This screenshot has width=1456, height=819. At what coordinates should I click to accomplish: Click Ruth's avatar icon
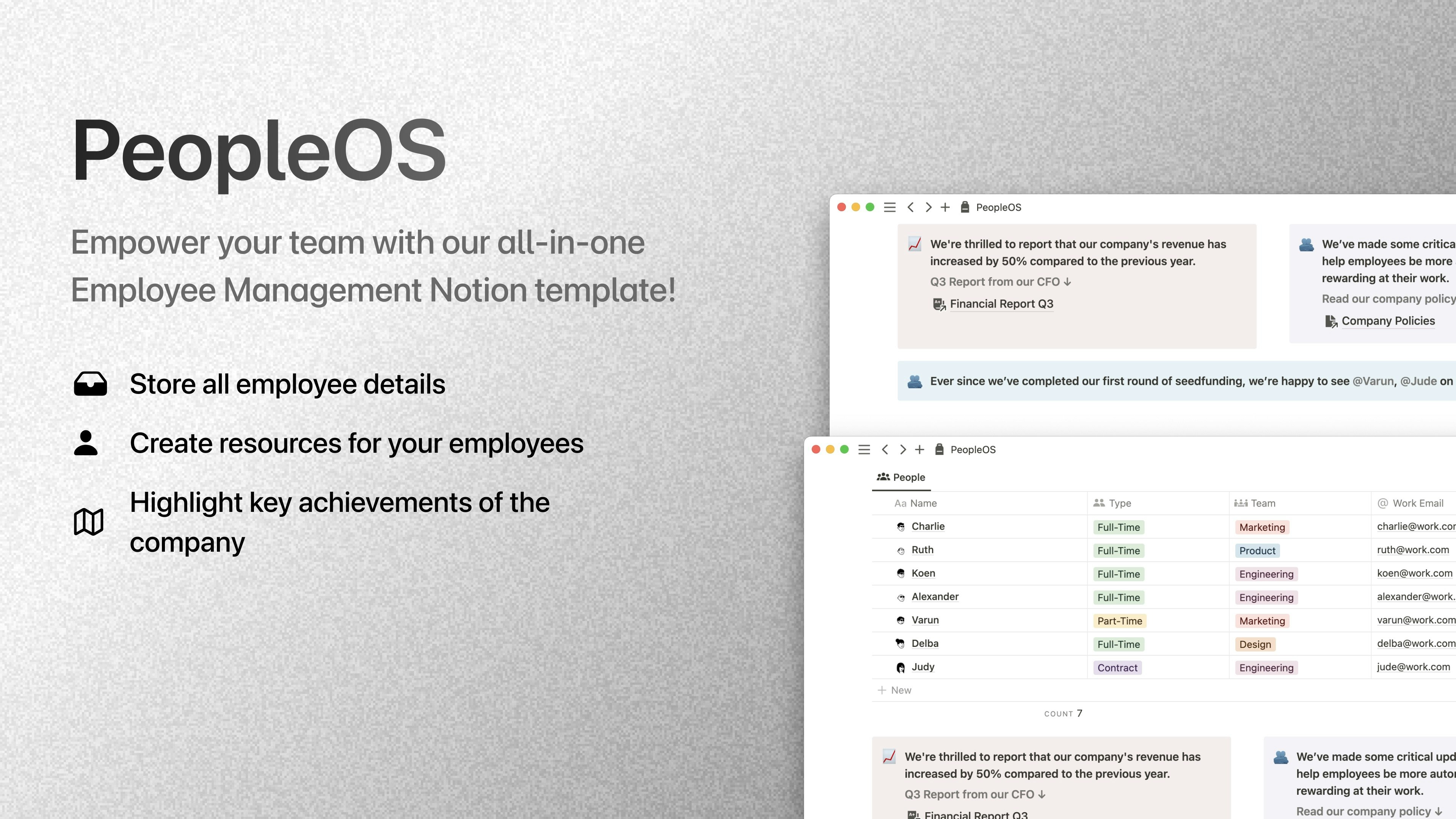click(x=901, y=551)
